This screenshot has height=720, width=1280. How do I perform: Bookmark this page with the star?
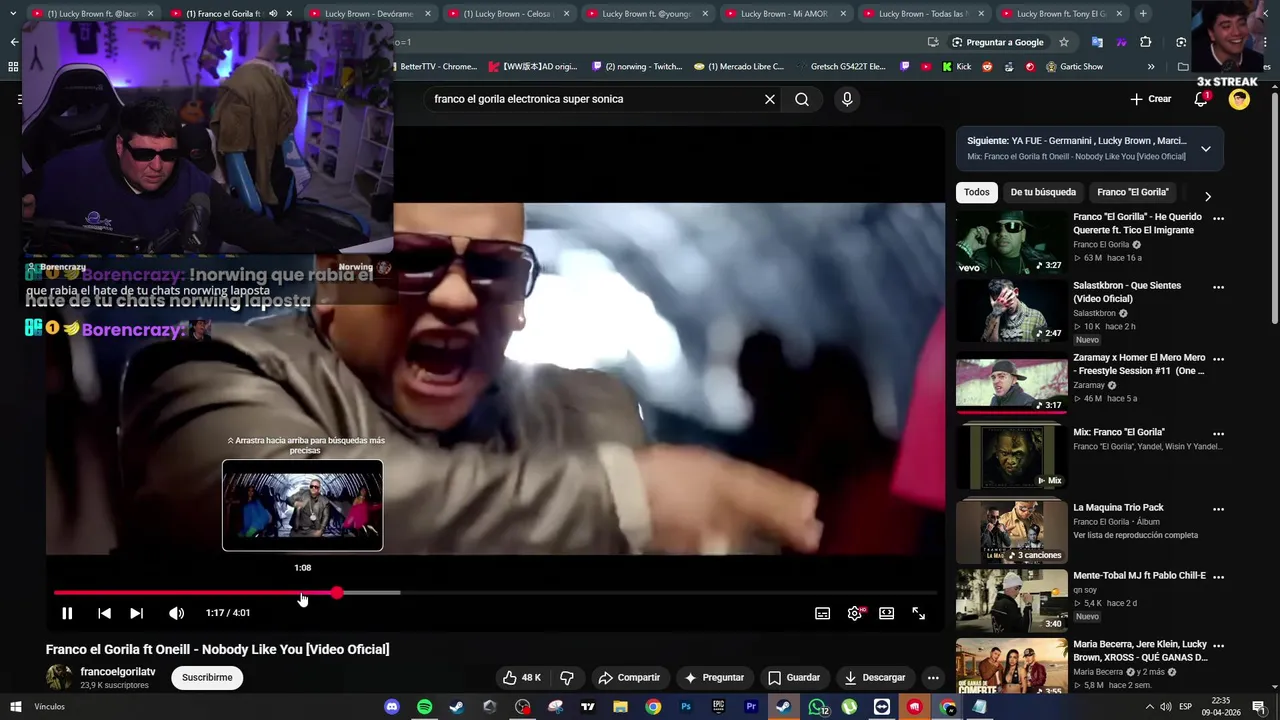pos(1064,42)
